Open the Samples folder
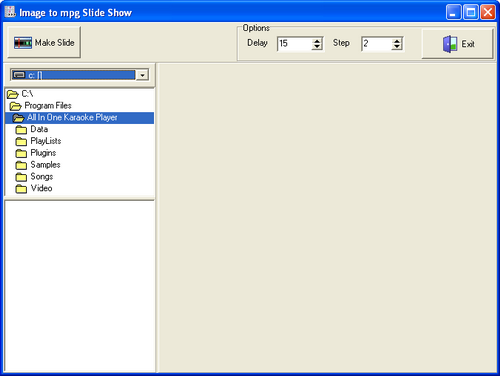Image resolution: width=500 pixels, height=376 pixels. pyautogui.click(x=79, y=165)
